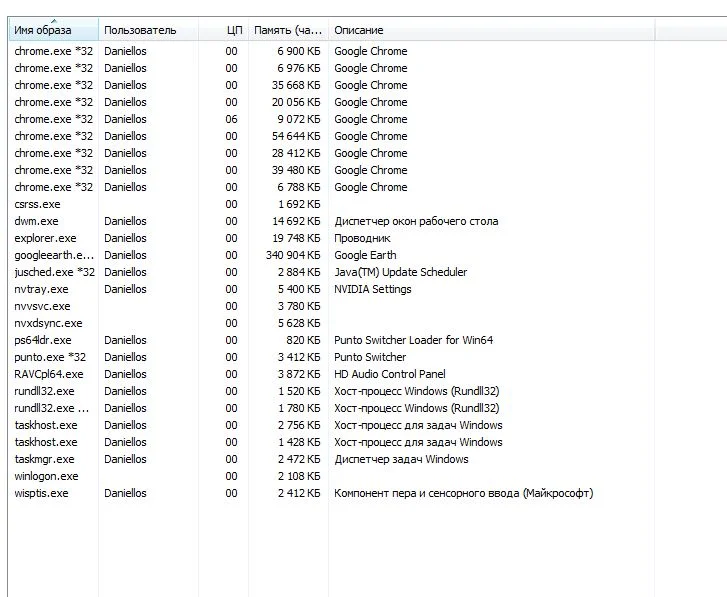Select the csrss.exe process row

point(38,204)
